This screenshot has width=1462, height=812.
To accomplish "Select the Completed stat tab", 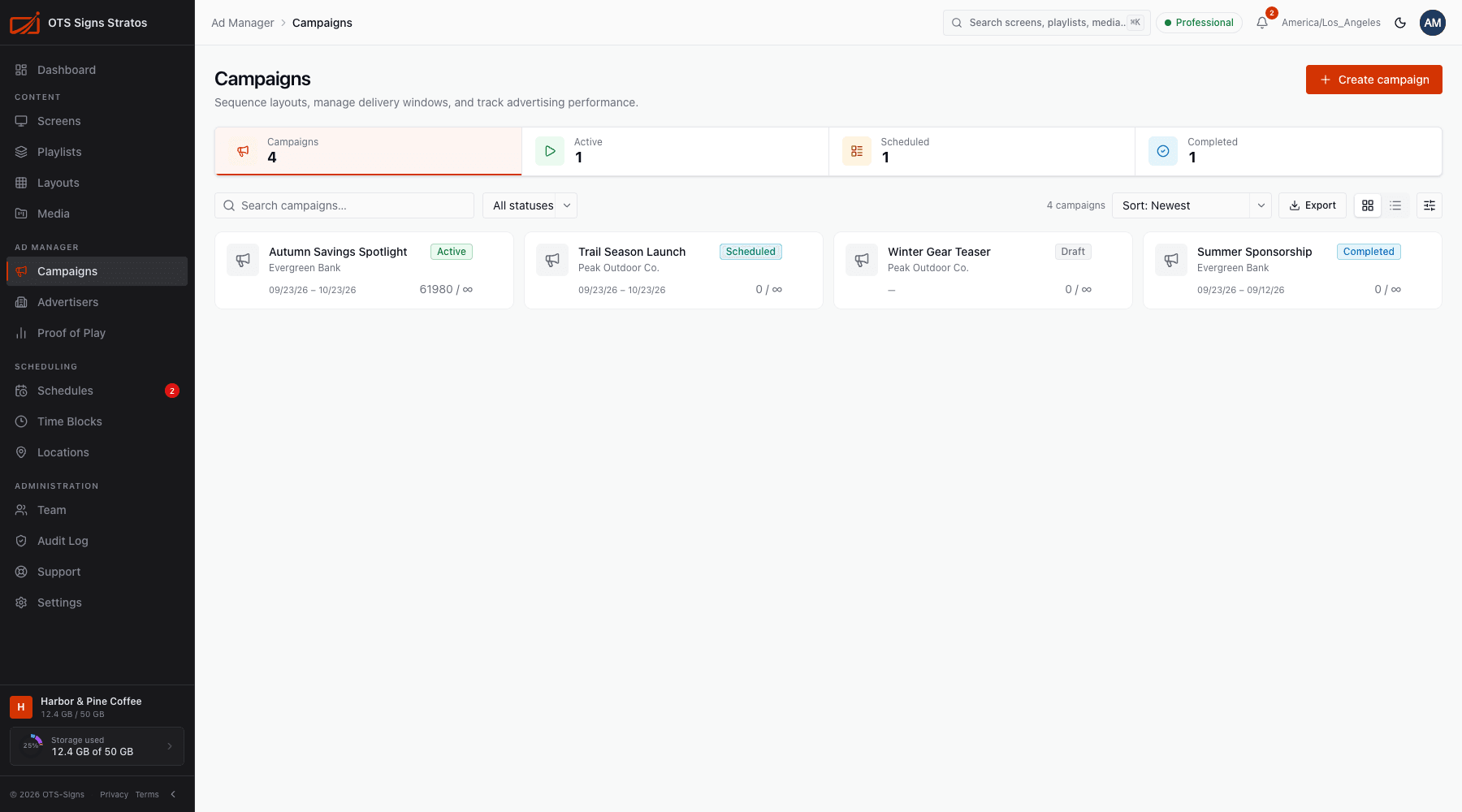I will [x=1289, y=151].
